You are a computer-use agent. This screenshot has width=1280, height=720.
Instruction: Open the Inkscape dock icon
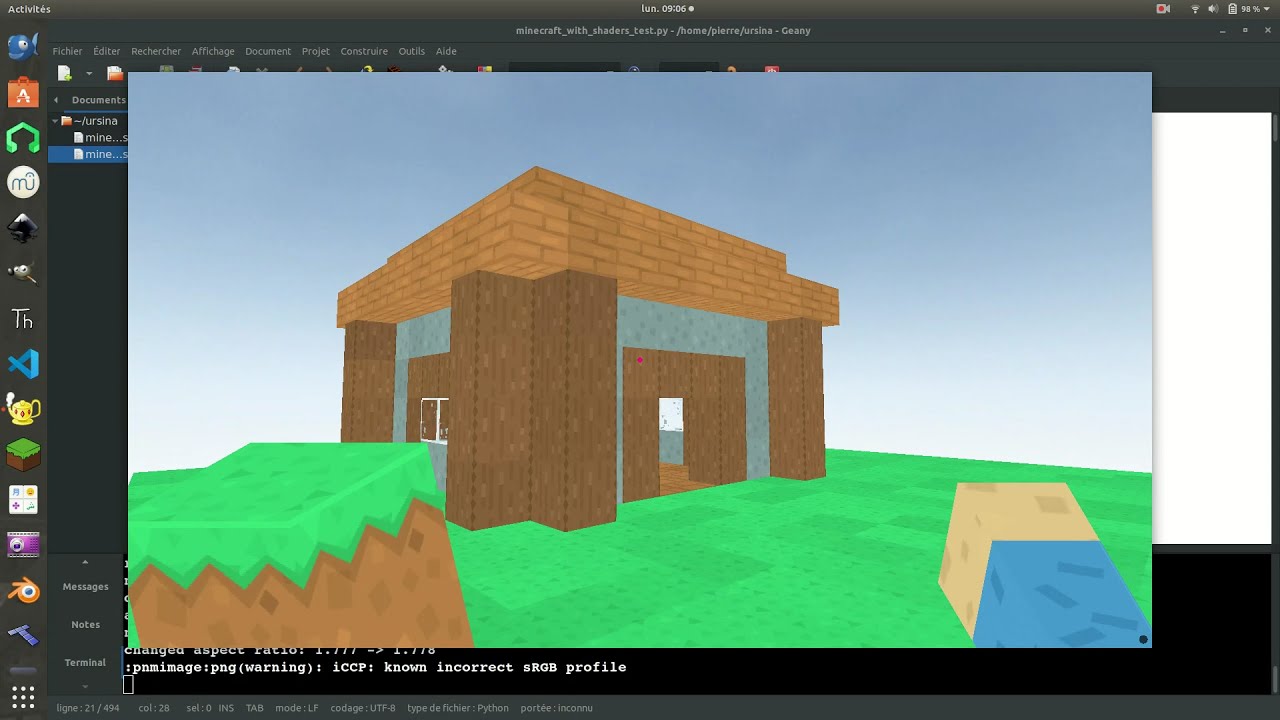click(x=23, y=228)
